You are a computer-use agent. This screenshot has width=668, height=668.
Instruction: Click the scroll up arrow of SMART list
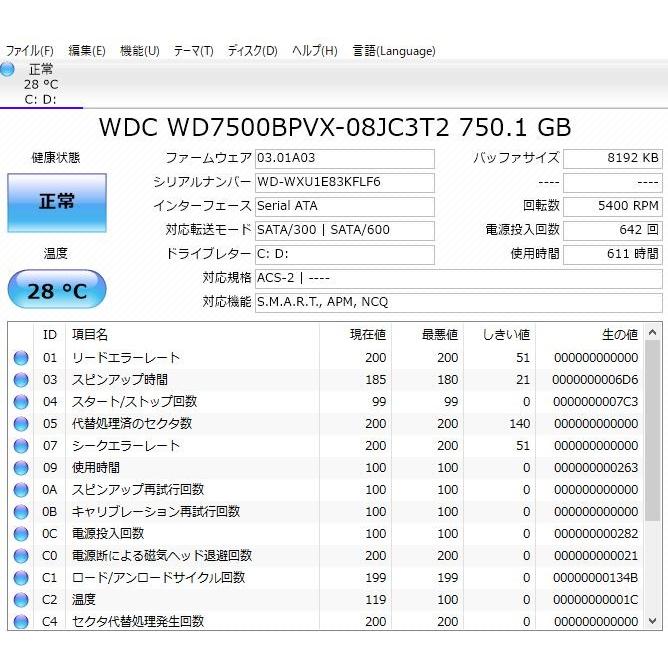653,332
